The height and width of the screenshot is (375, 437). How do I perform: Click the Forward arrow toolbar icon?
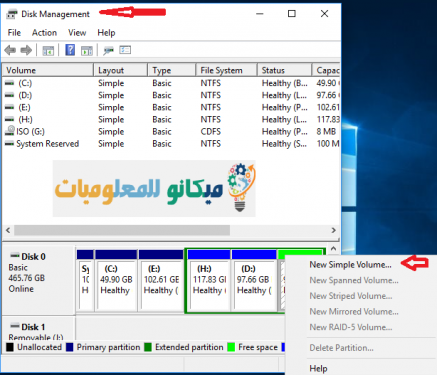[x=26, y=50]
